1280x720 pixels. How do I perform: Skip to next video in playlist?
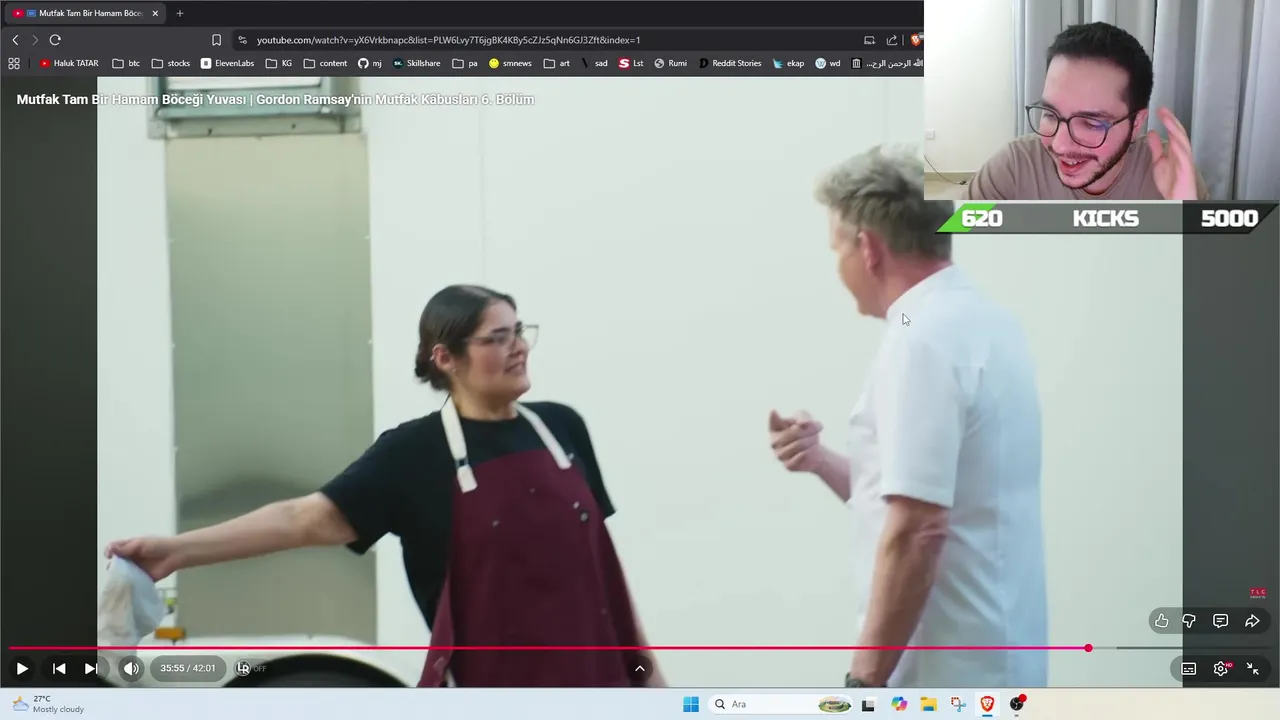click(91, 668)
